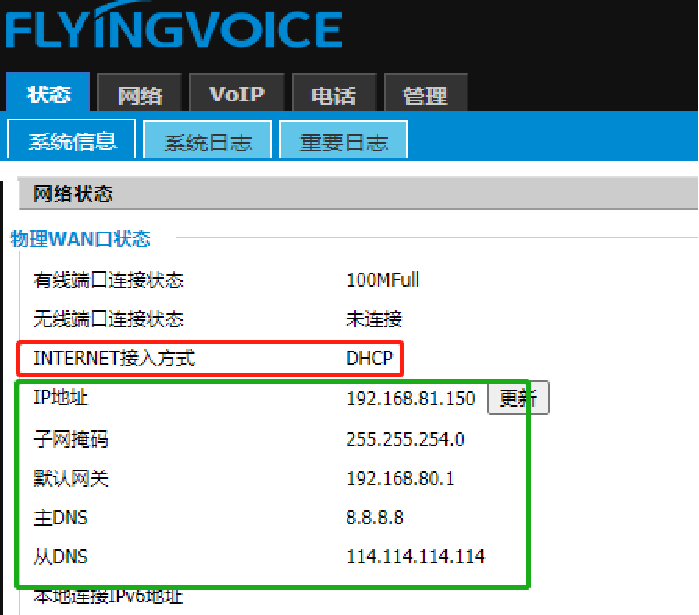Click the default gateway value 192.168.80.1

pyautogui.click(x=400, y=478)
